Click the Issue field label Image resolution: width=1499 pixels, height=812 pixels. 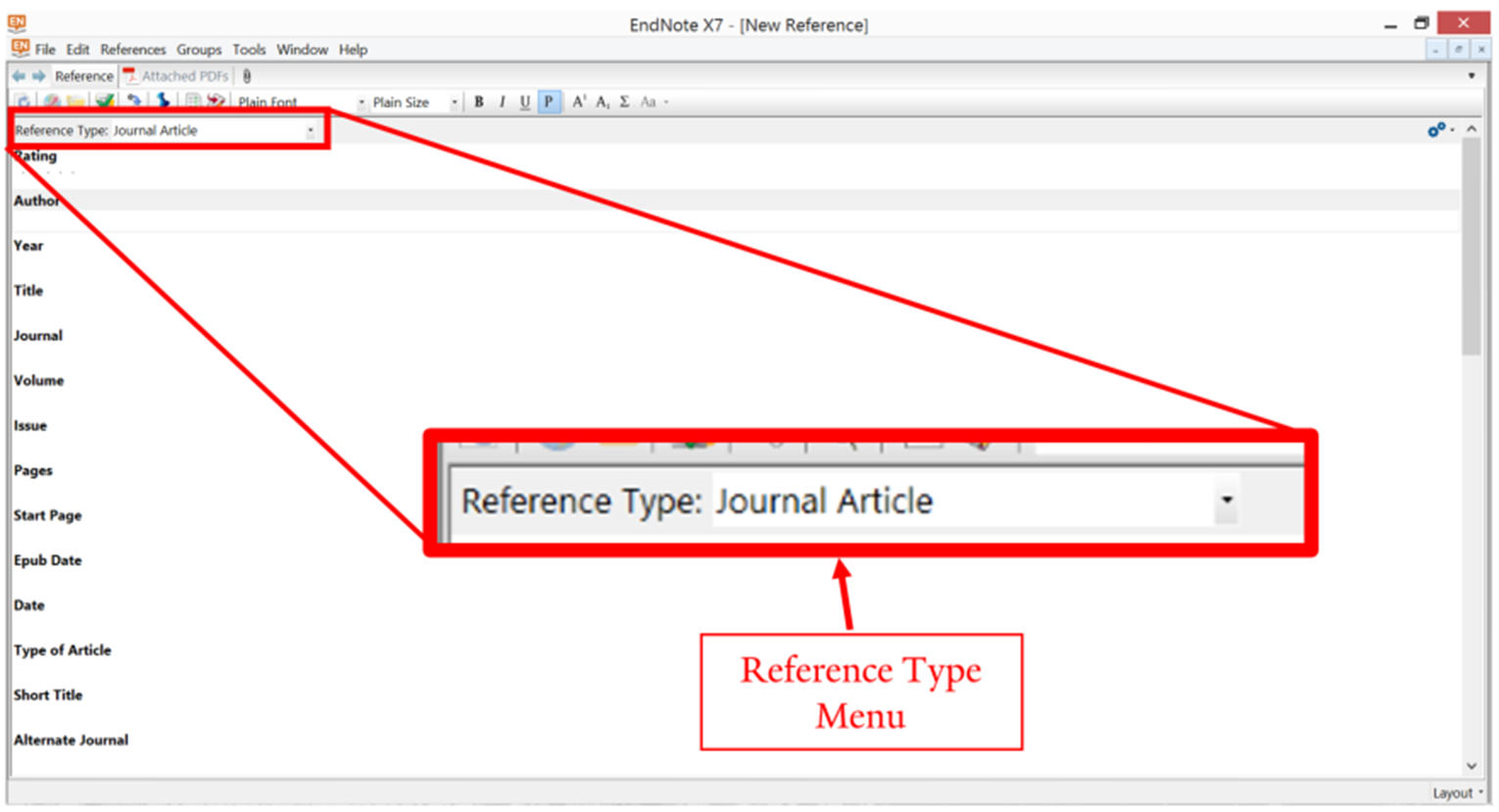coord(30,426)
